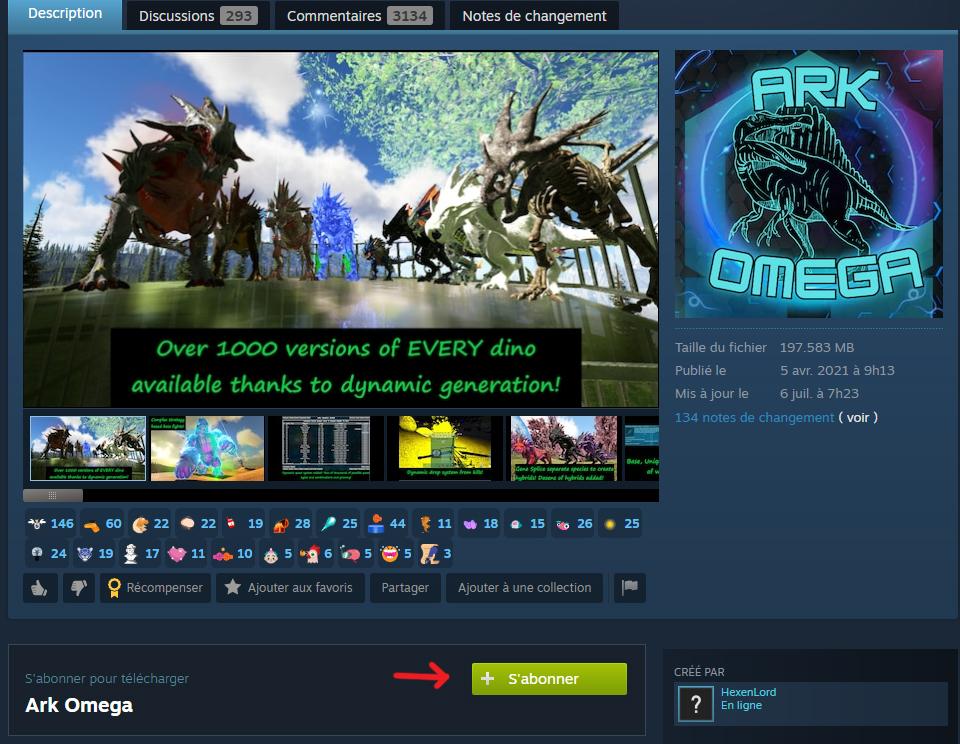This screenshot has height=744, width=960.
Task: Click the small award with count 19 in first row
Action: (x=244, y=524)
